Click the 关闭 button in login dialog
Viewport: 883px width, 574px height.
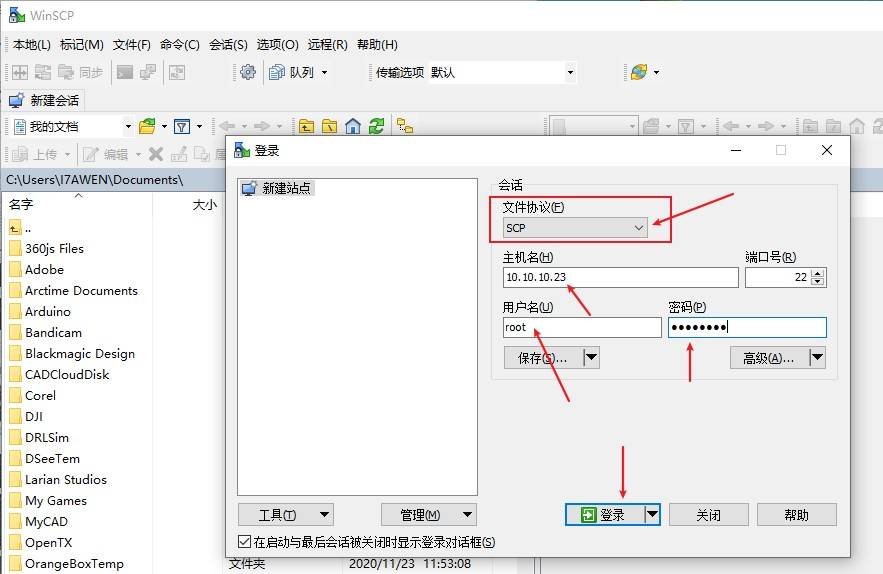tap(708, 515)
